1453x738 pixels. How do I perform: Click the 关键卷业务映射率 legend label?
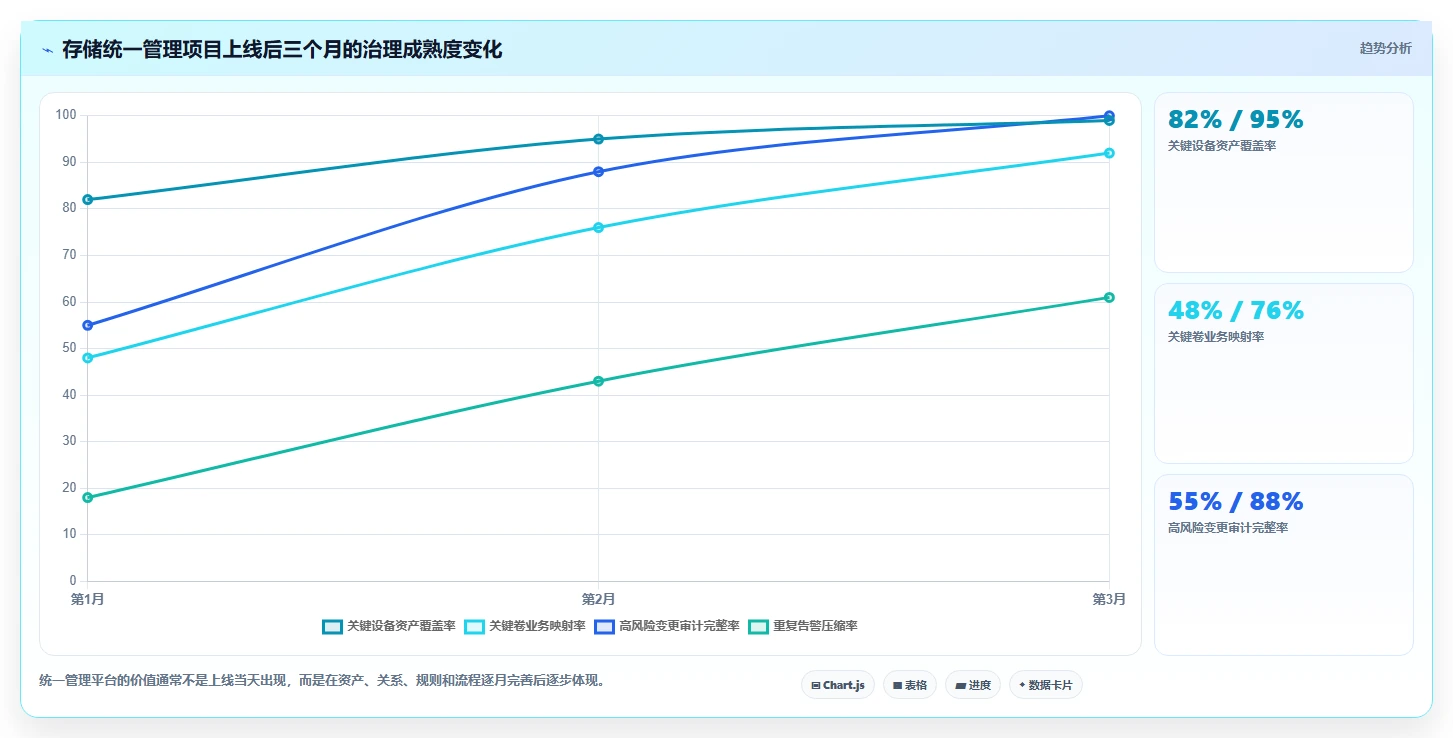point(537,626)
